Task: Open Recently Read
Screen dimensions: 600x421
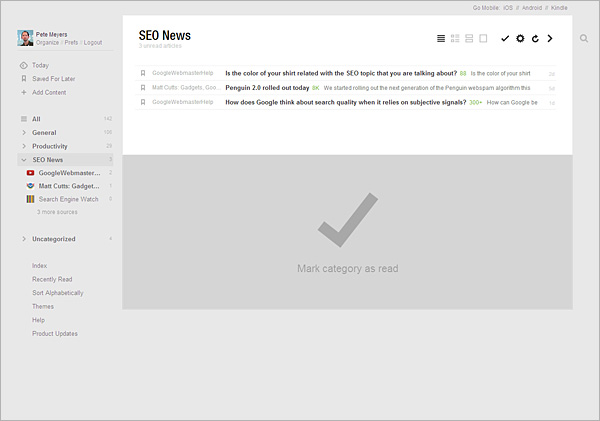Action: [x=52, y=279]
